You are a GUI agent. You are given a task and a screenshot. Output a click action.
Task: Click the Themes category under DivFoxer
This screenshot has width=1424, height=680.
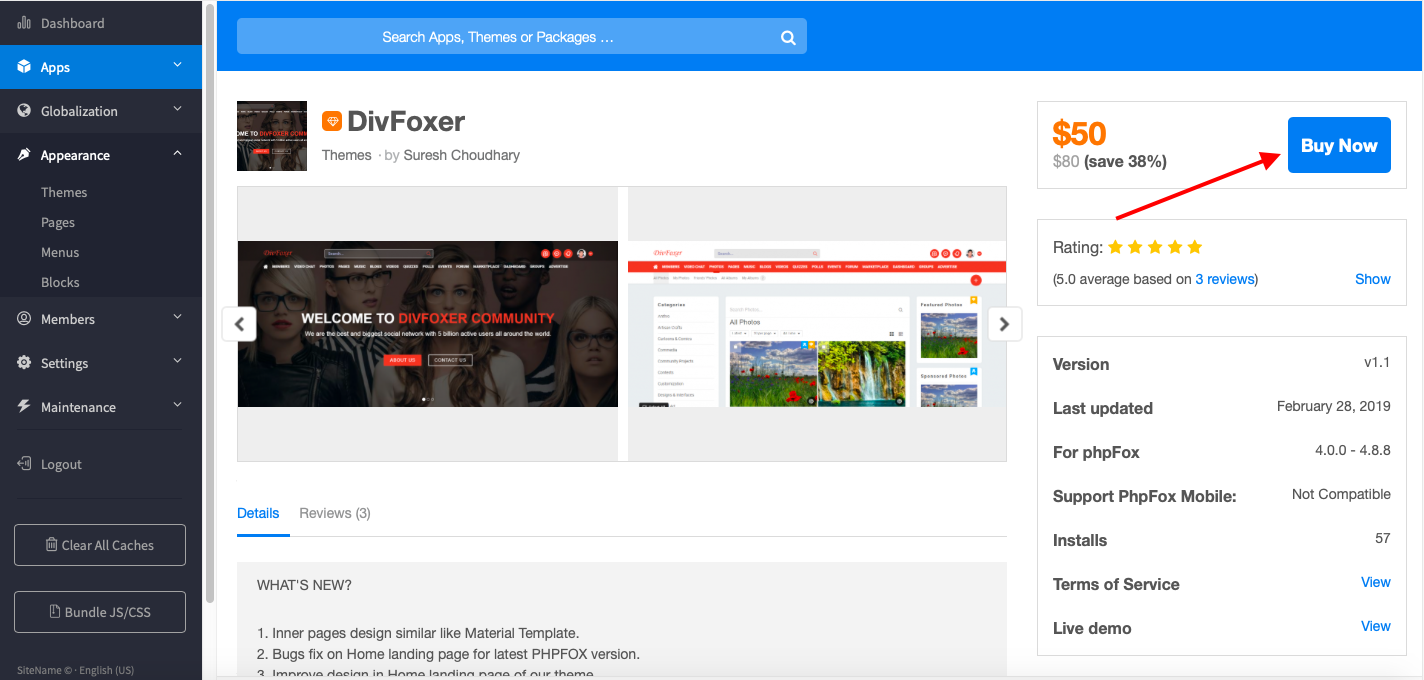pos(347,155)
